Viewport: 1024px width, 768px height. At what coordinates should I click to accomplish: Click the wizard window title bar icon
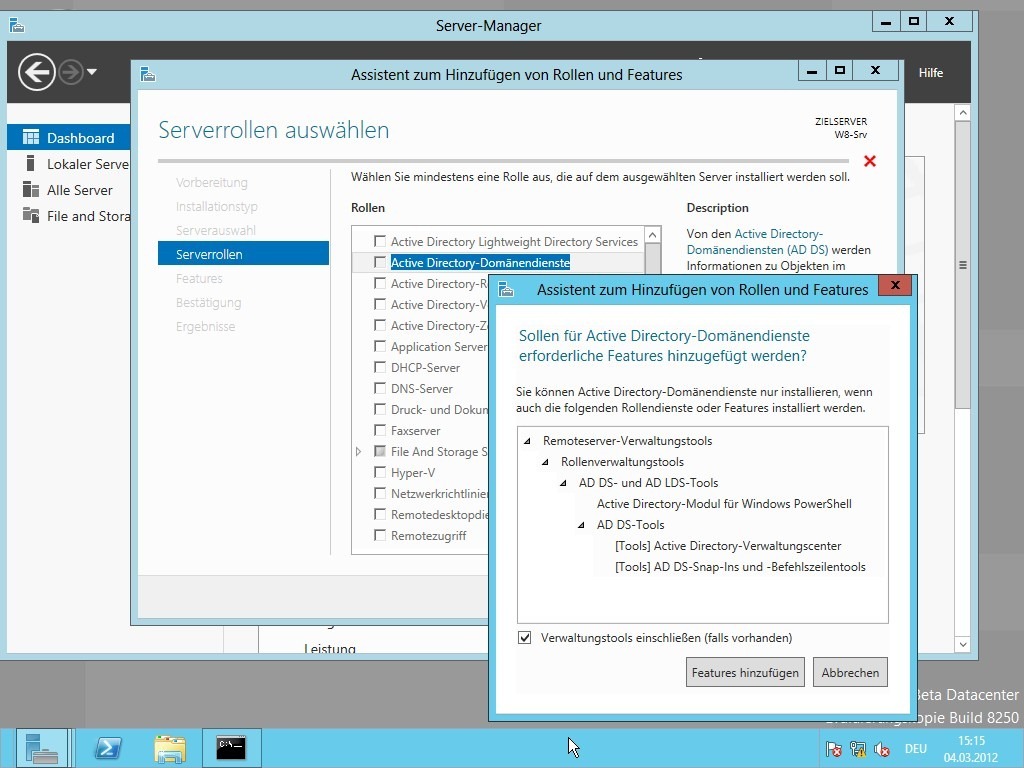pos(148,74)
